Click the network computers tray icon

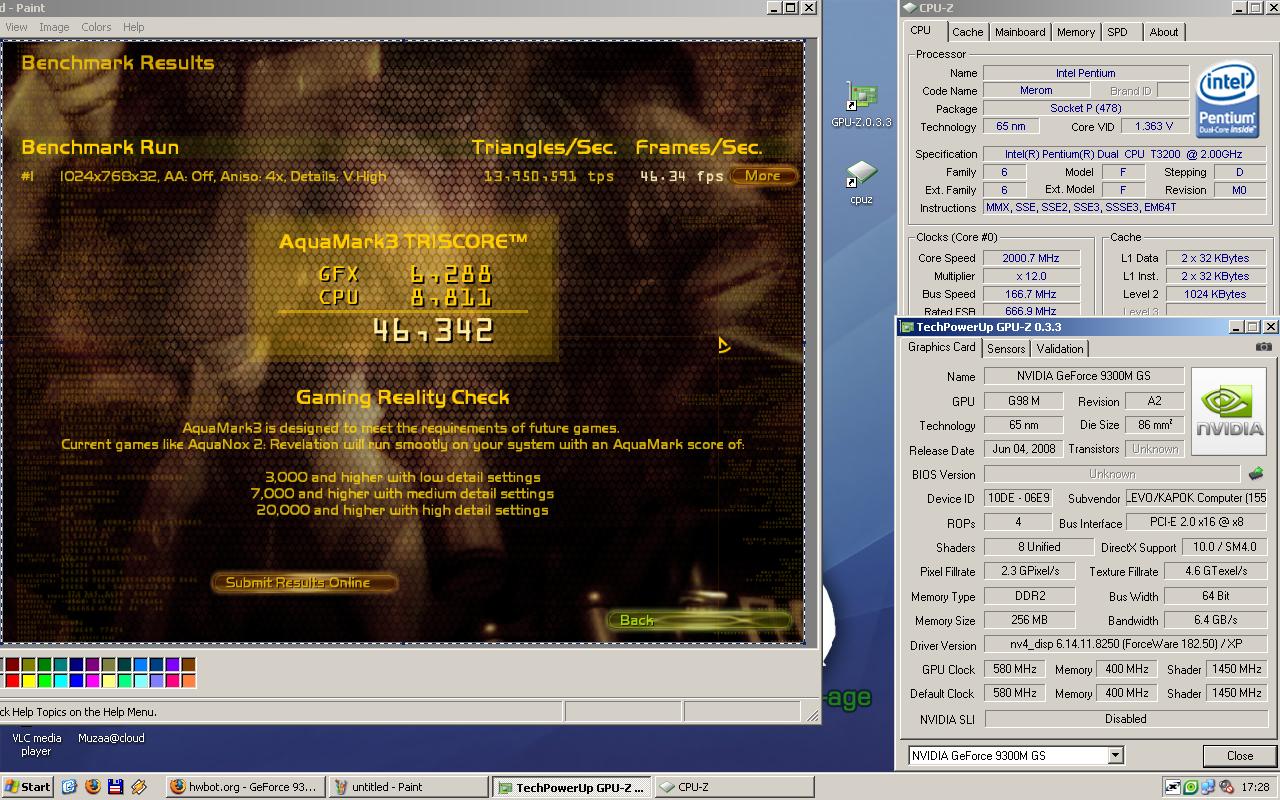[1208, 787]
